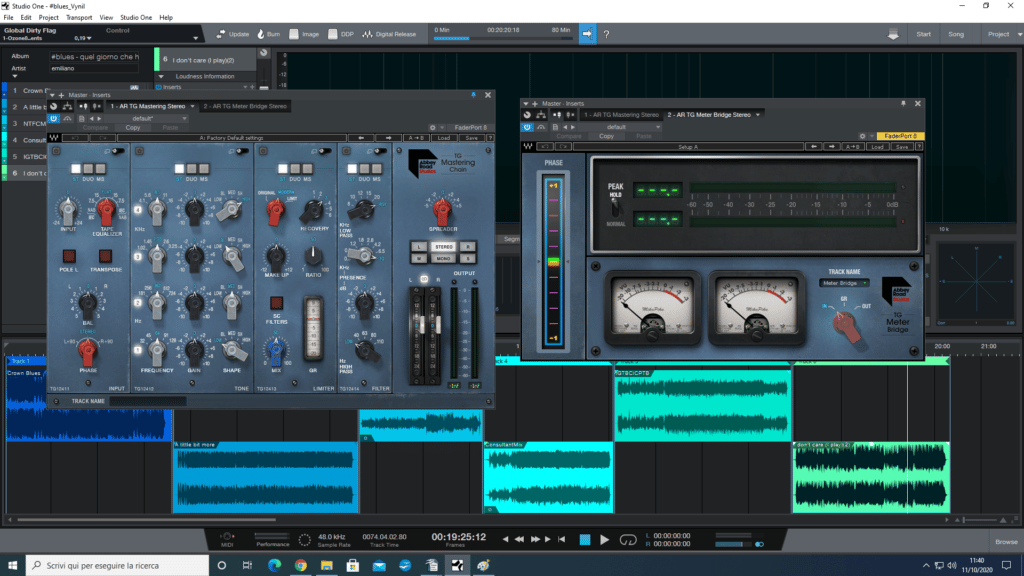Switch to the Song page
The height and width of the screenshot is (576, 1024).
point(956,34)
